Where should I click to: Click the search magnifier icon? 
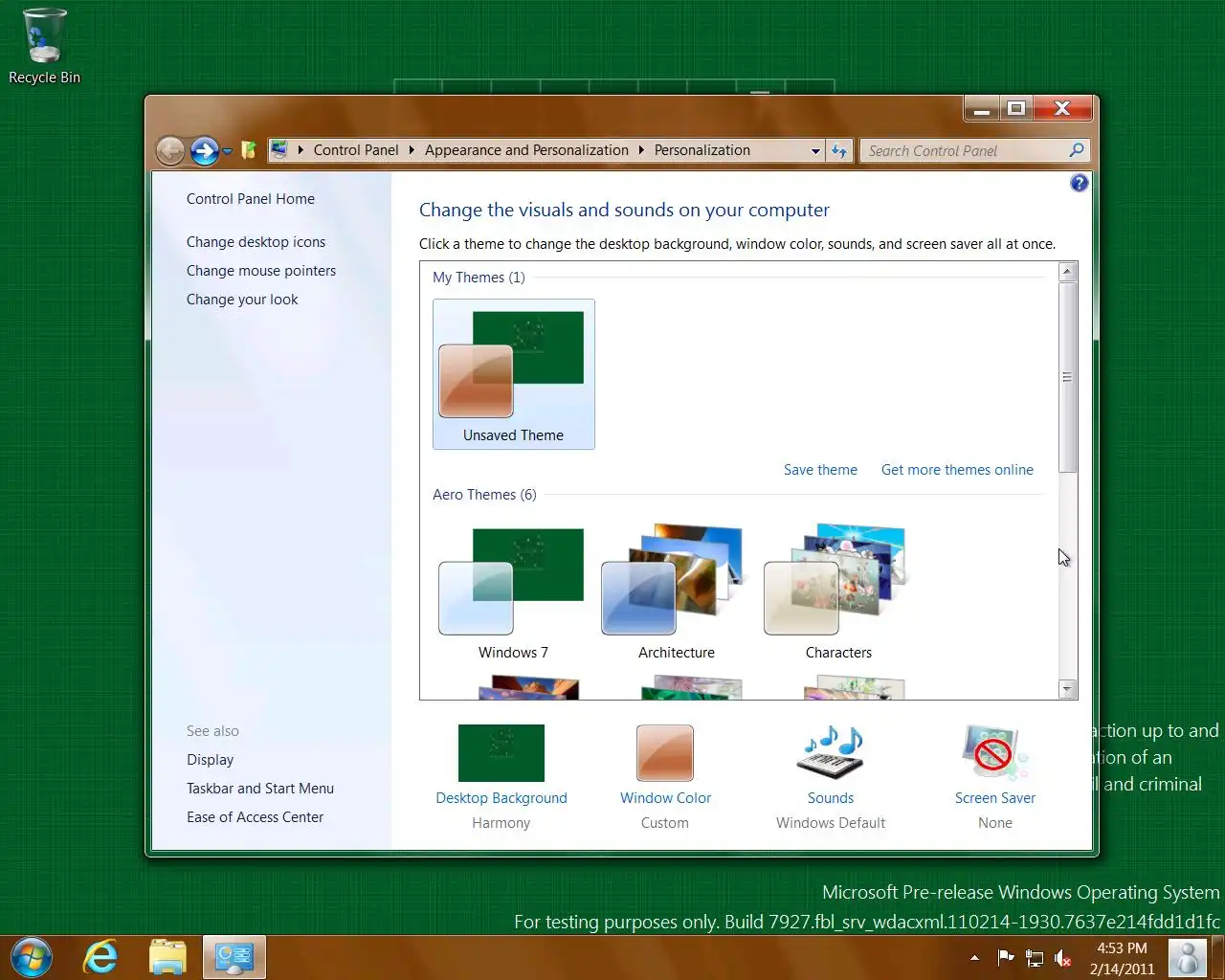(1077, 150)
